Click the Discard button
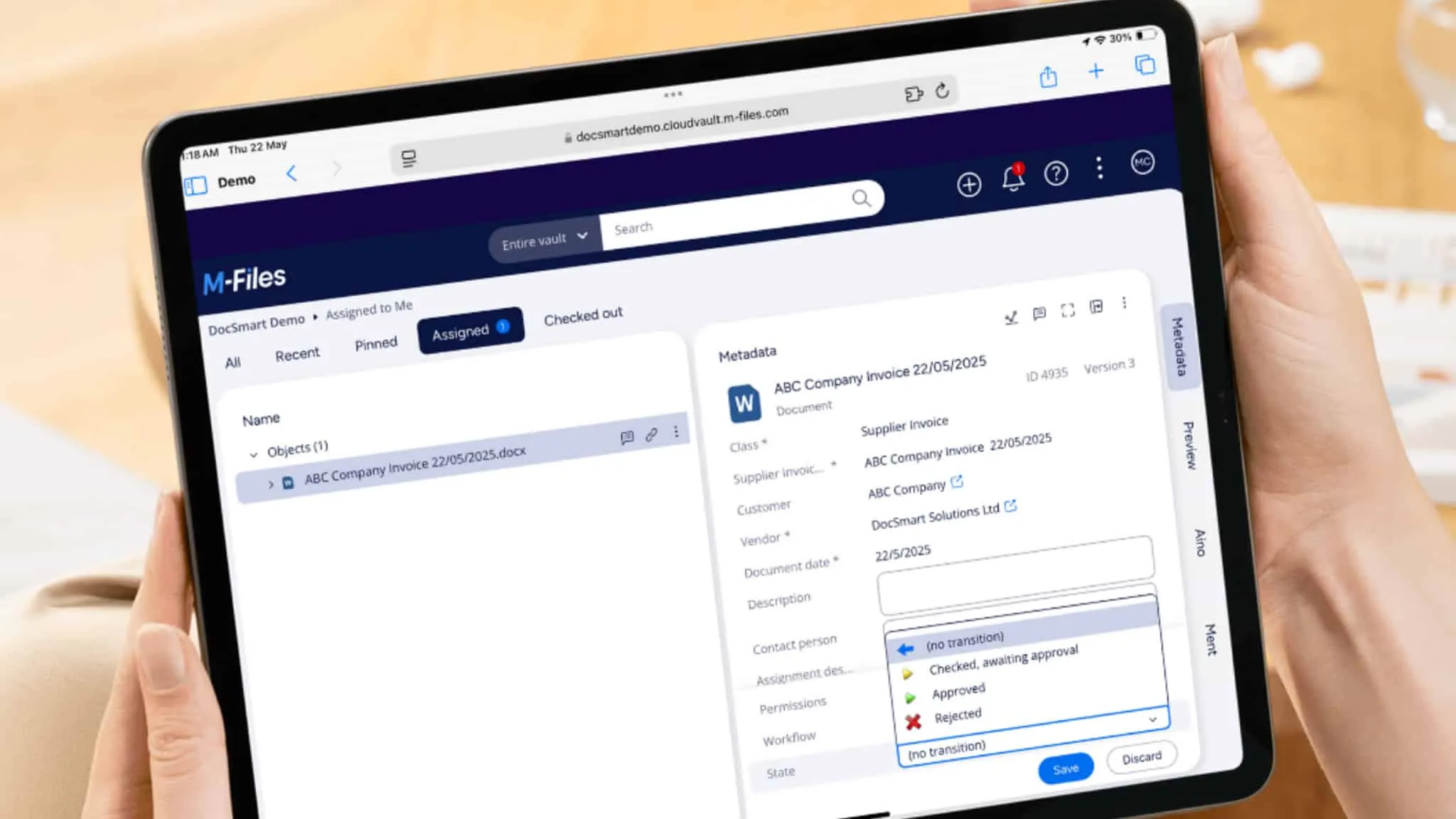Screen dimensions: 1456x819 tap(1142, 758)
